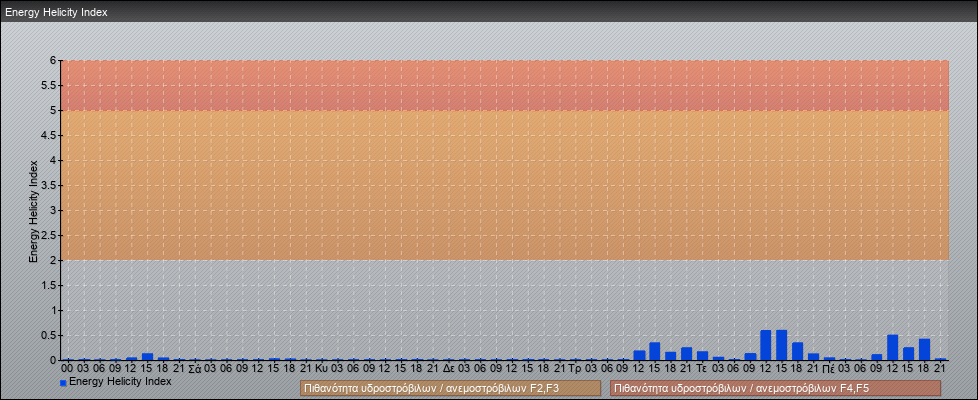Click the bar at hour 15 before Σά
Screen dimensions: 978x400
[147, 357]
